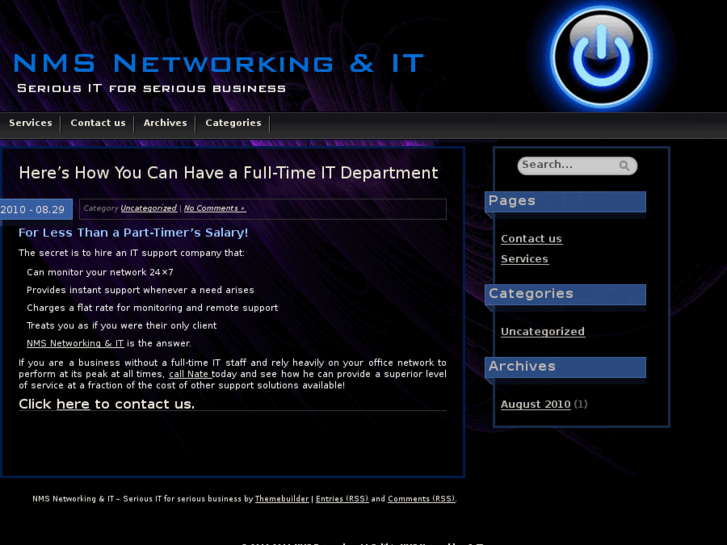Click the call Nate link
The image size is (727, 545).
click(x=190, y=374)
